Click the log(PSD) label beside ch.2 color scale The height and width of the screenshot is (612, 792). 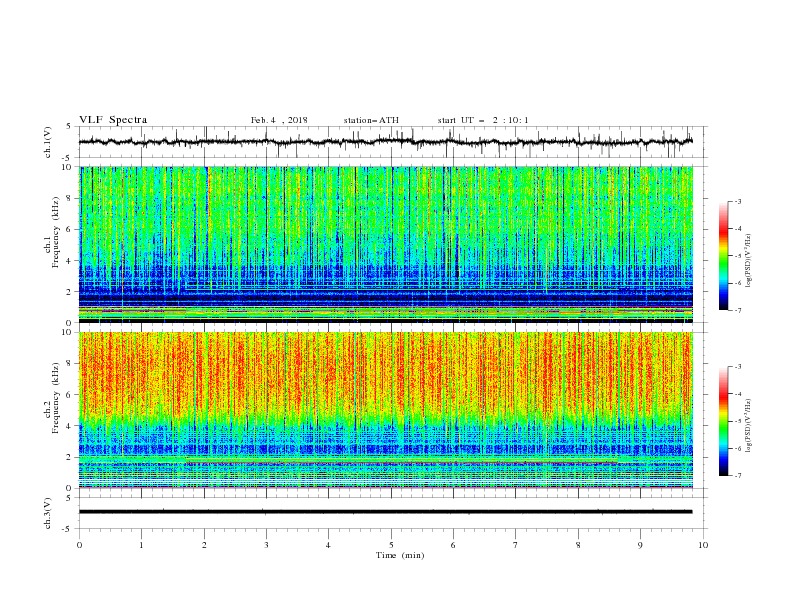(749, 425)
